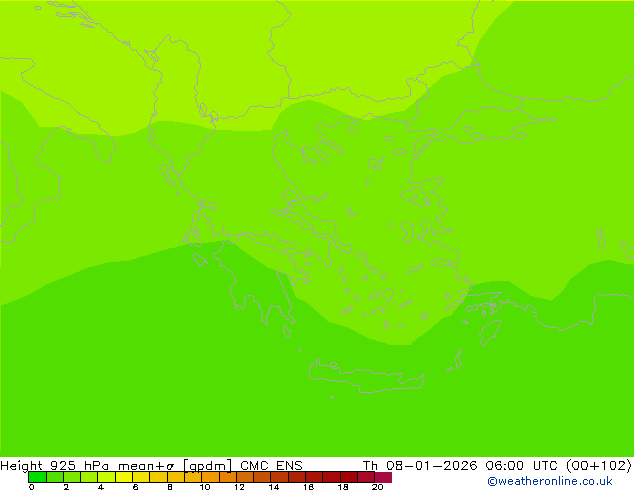
Task: Click the legend tick label '10'
Action: click(205, 487)
